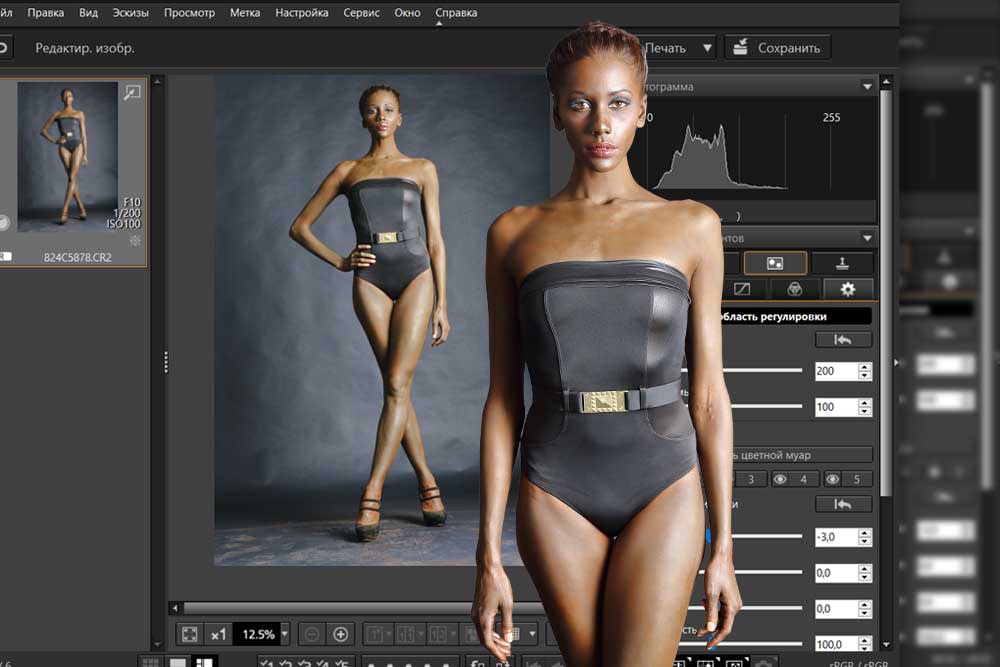Decrease the 100,0 value with stepper down
Image resolution: width=1000 pixels, height=667 pixels.
(865, 648)
